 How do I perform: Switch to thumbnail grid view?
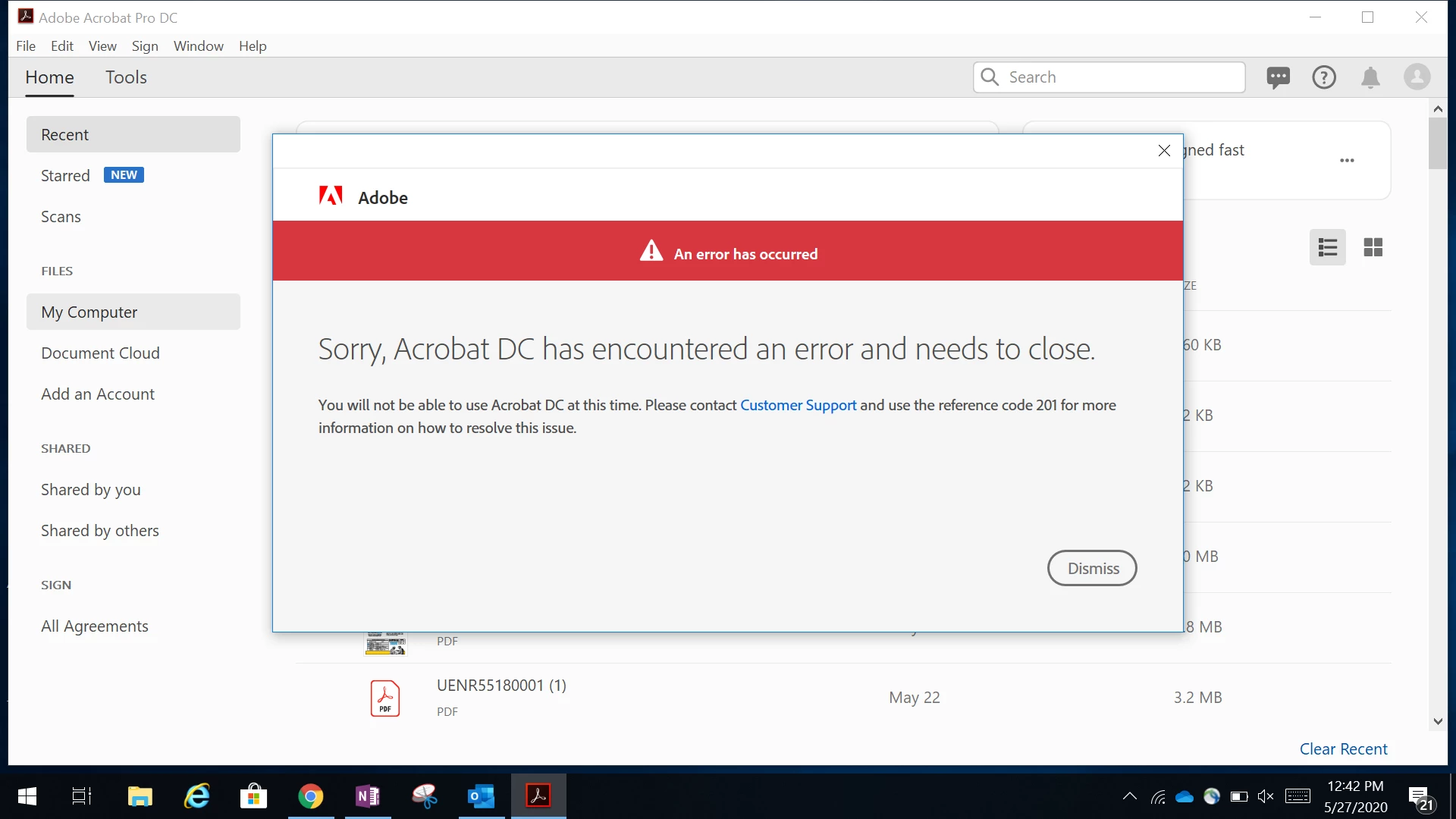click(1373, 247)
